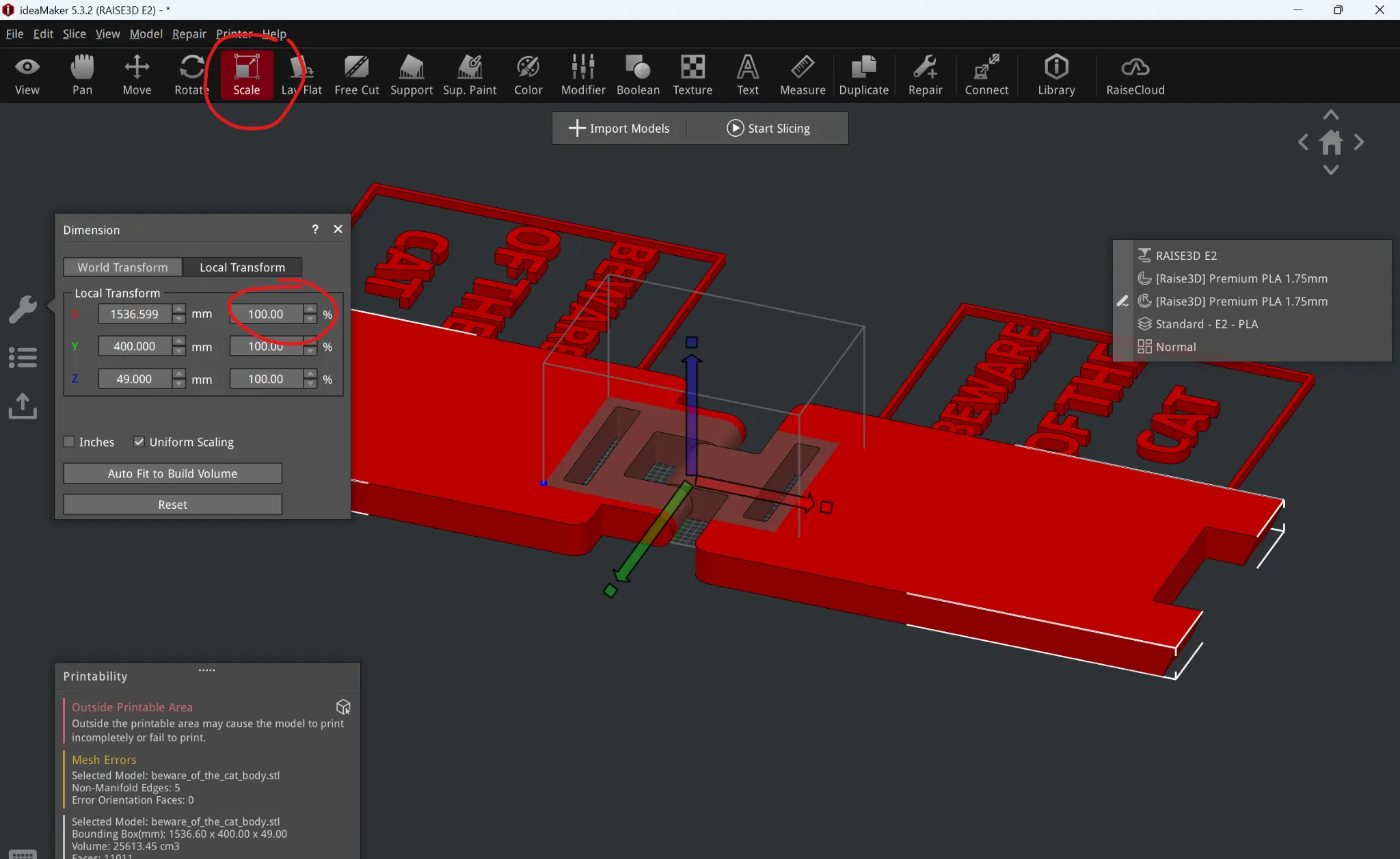Grab the Printability panel drag dots
Image resolution: width=1400 pixels, height=859 pixels.
(x=207, y=670)
